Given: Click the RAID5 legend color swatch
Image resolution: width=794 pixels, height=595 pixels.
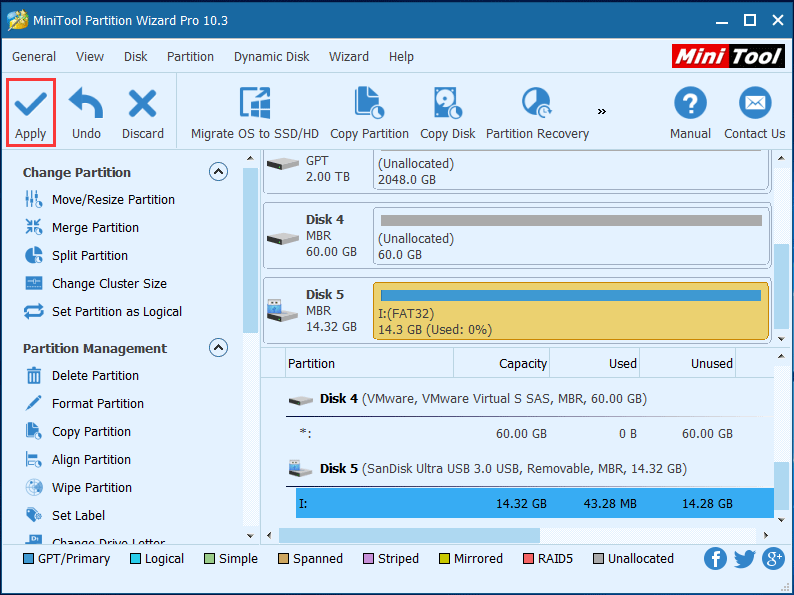Looking at the screenshot, I should tap(528, 559).
